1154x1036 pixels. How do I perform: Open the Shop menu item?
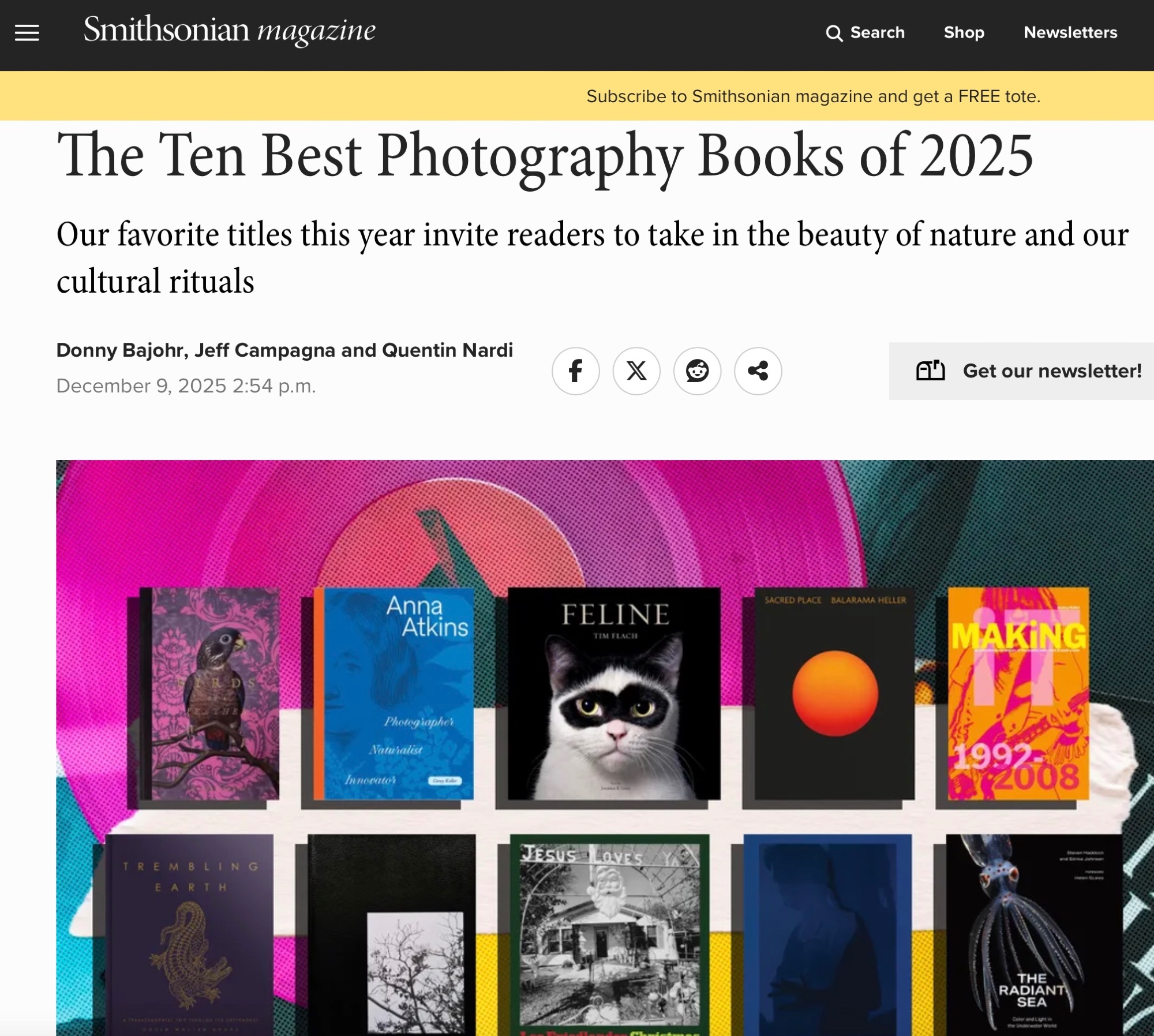[964, 33]
